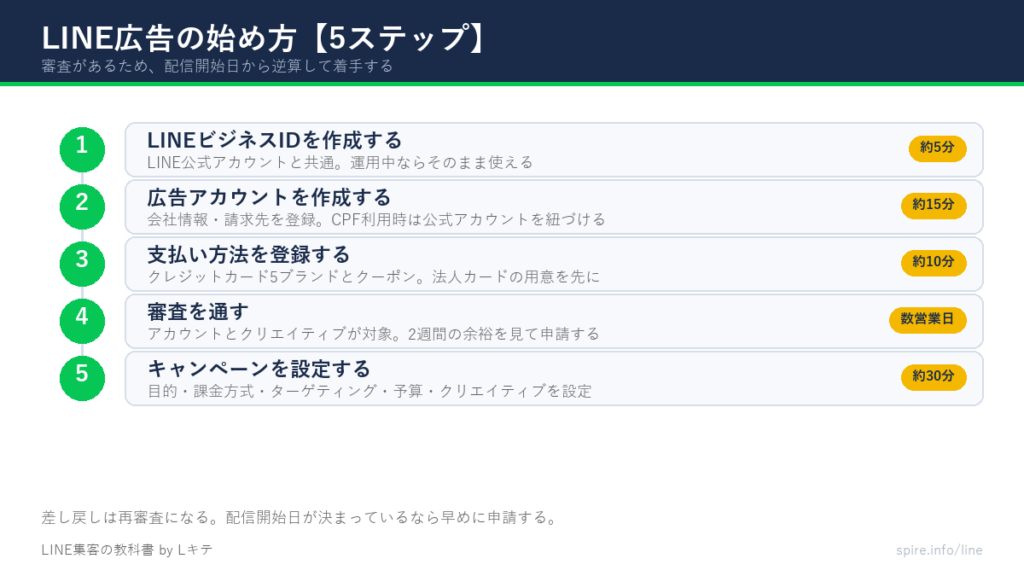
Task: Click the 支払い方法を登録する heading
Action: 249,255
